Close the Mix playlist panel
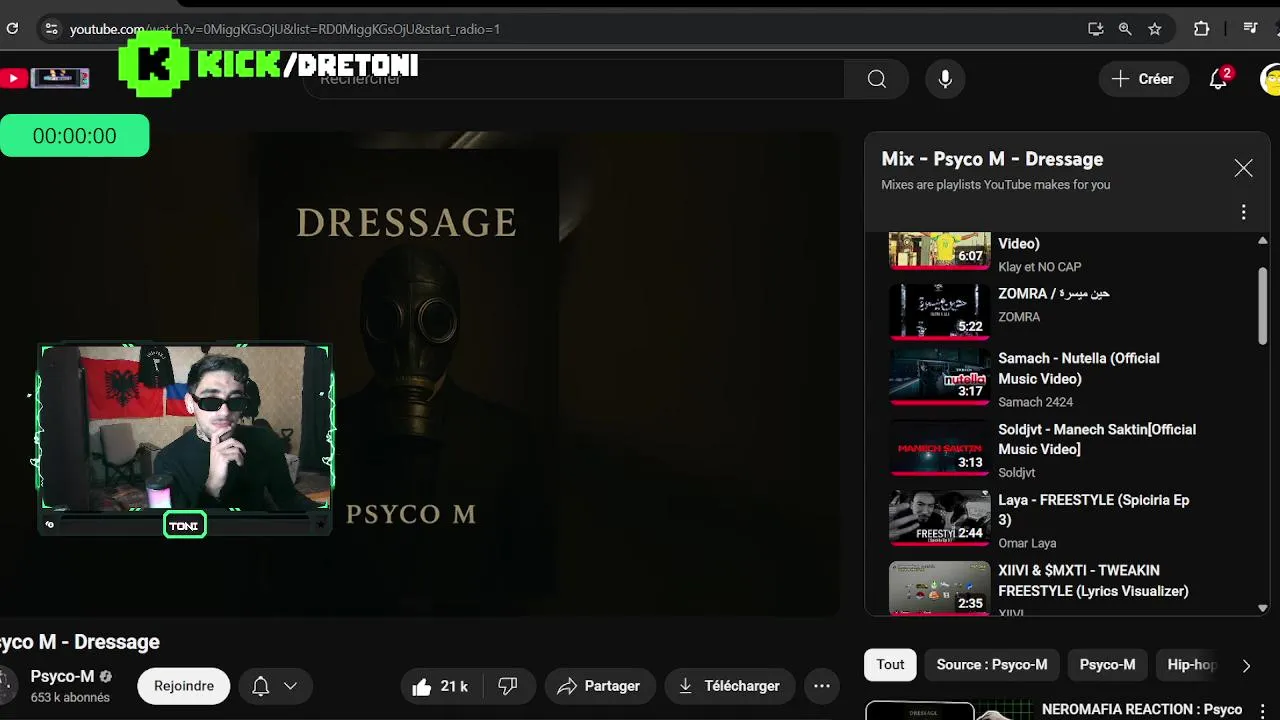The image size is (1280, 720). pos(1243,168)
